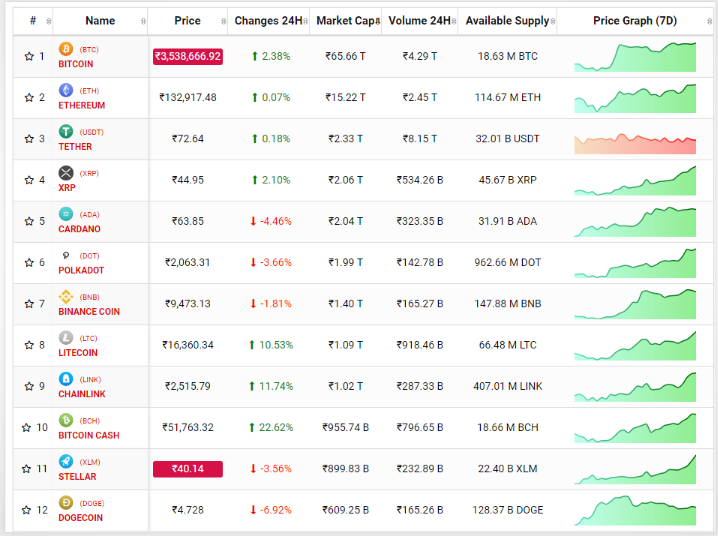Click supply value 128.37 B DOGE
This screenshot has height=536, width=718.
(507, 510)
